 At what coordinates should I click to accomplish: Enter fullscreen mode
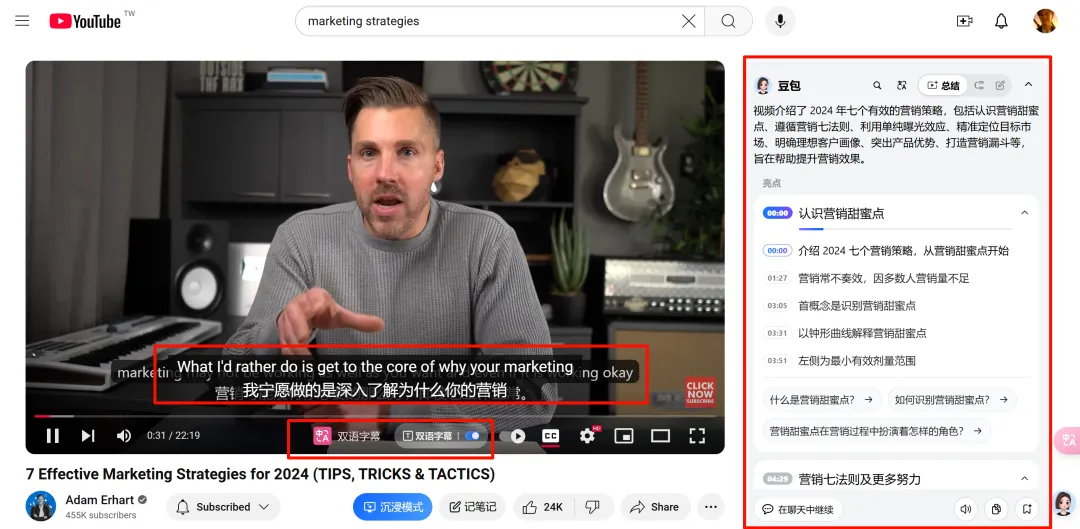click(x=697, y=436)
